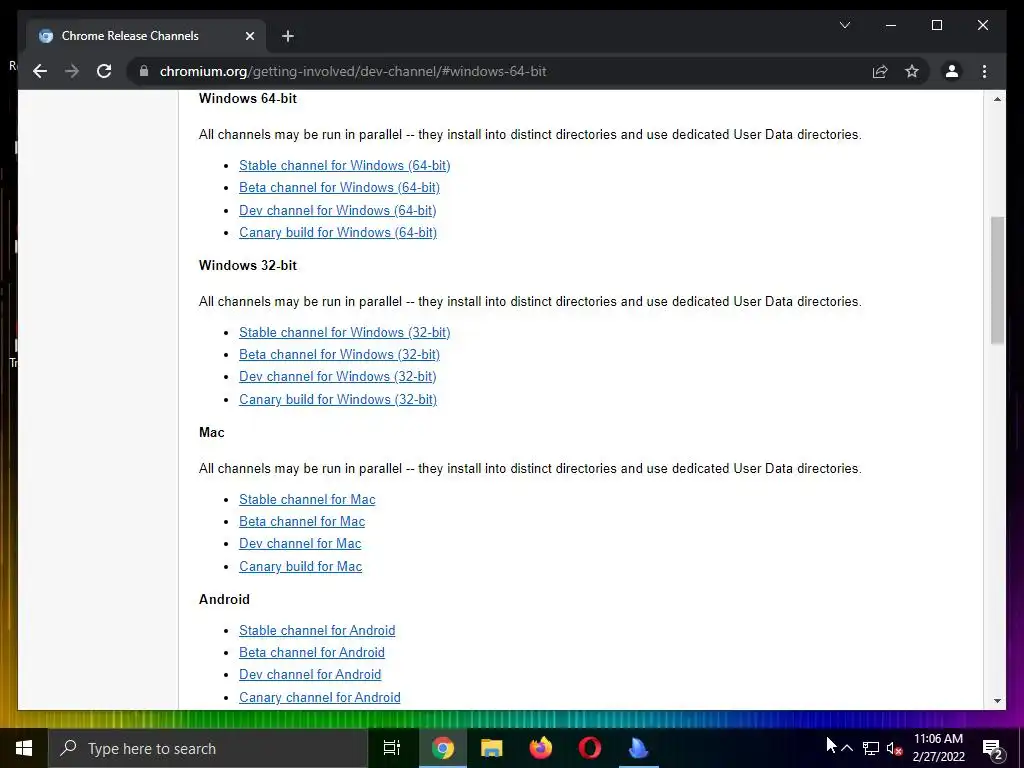Close the Chrome Release Channels tab

click(x=249, y=36)
